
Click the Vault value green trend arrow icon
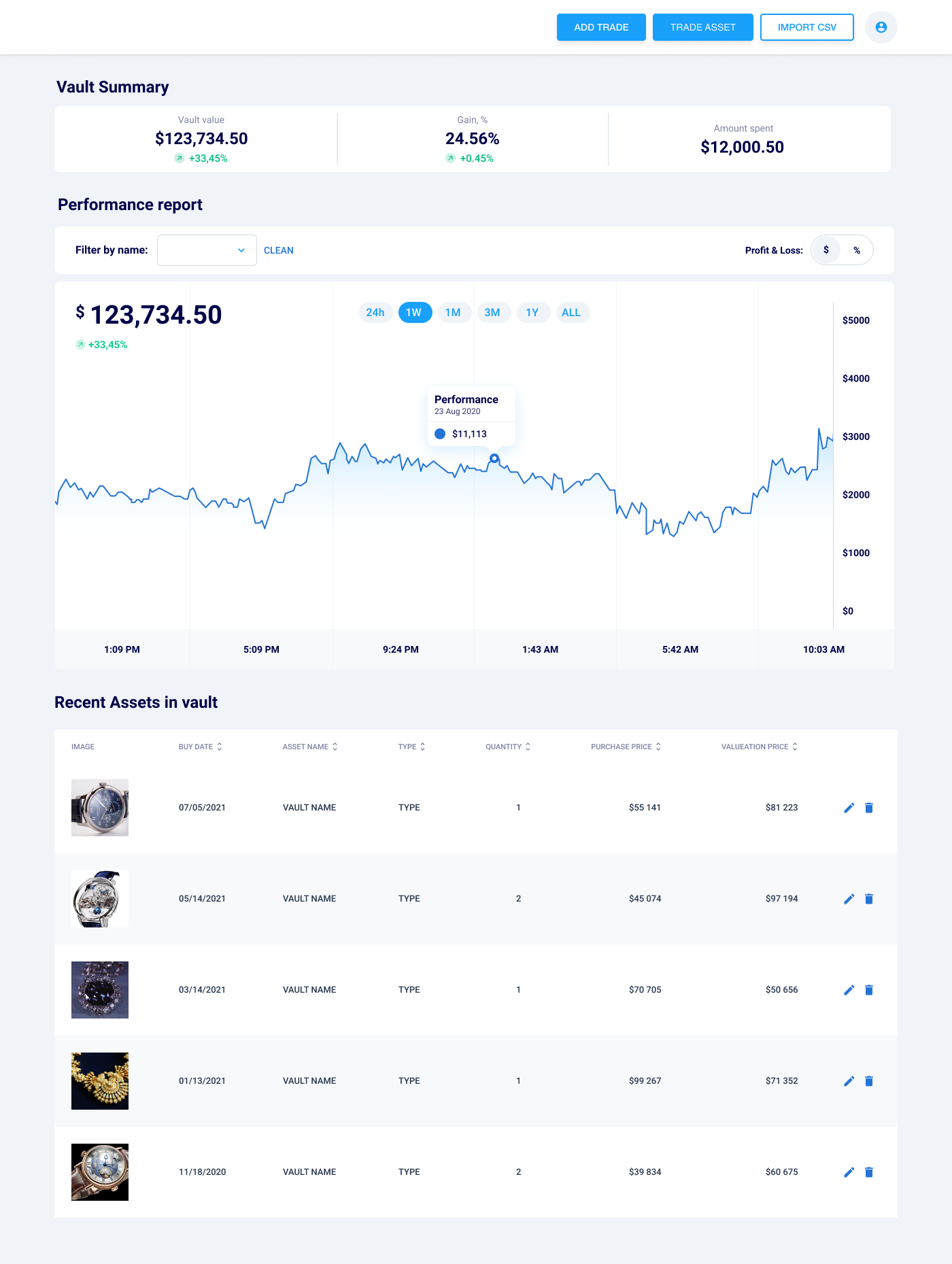tap(179, 158)
